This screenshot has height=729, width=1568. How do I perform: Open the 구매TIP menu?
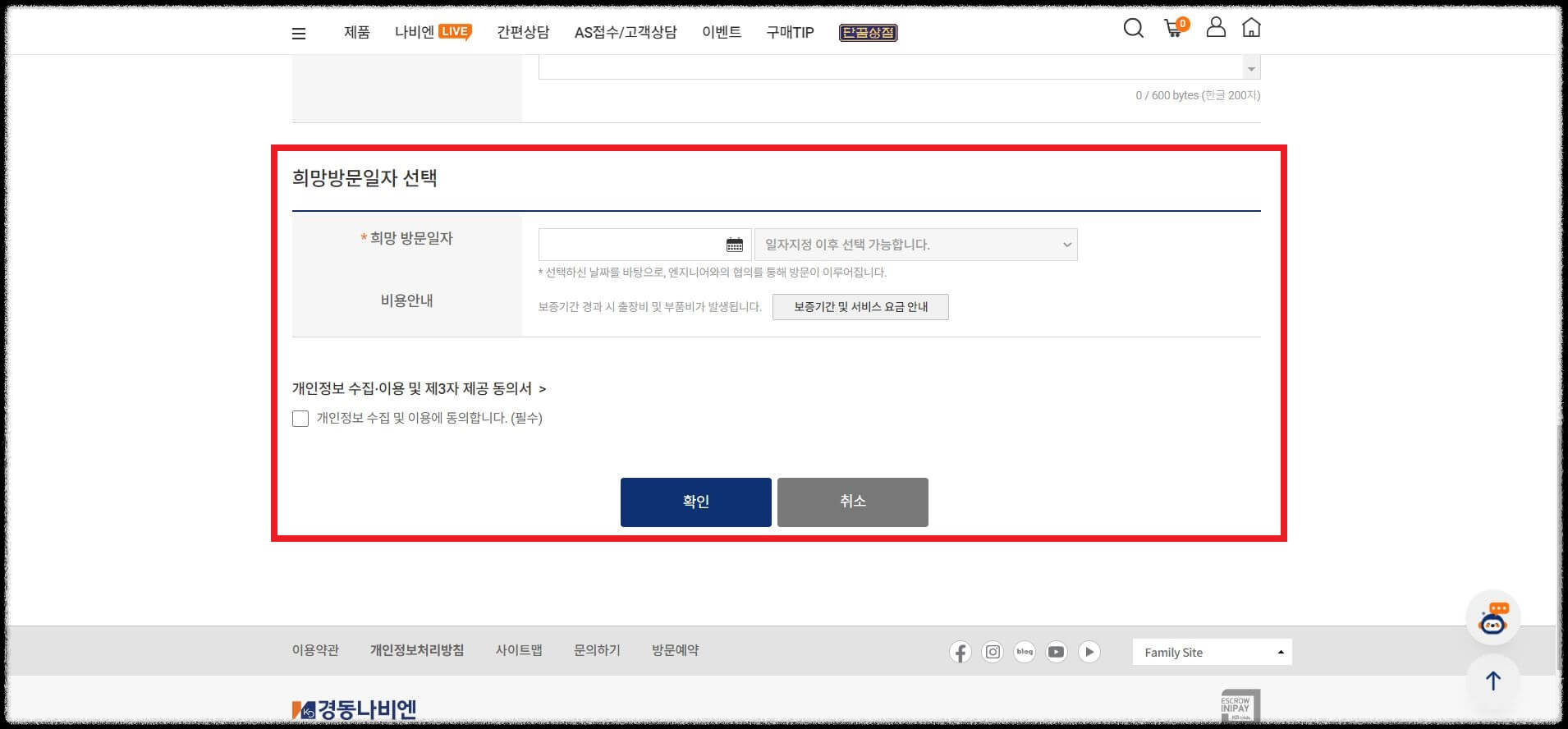(x=790, y=32)
